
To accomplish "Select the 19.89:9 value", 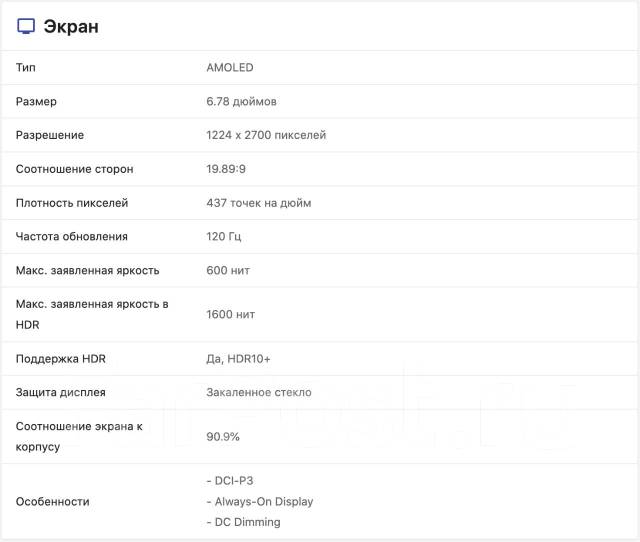I will (226, 169).
